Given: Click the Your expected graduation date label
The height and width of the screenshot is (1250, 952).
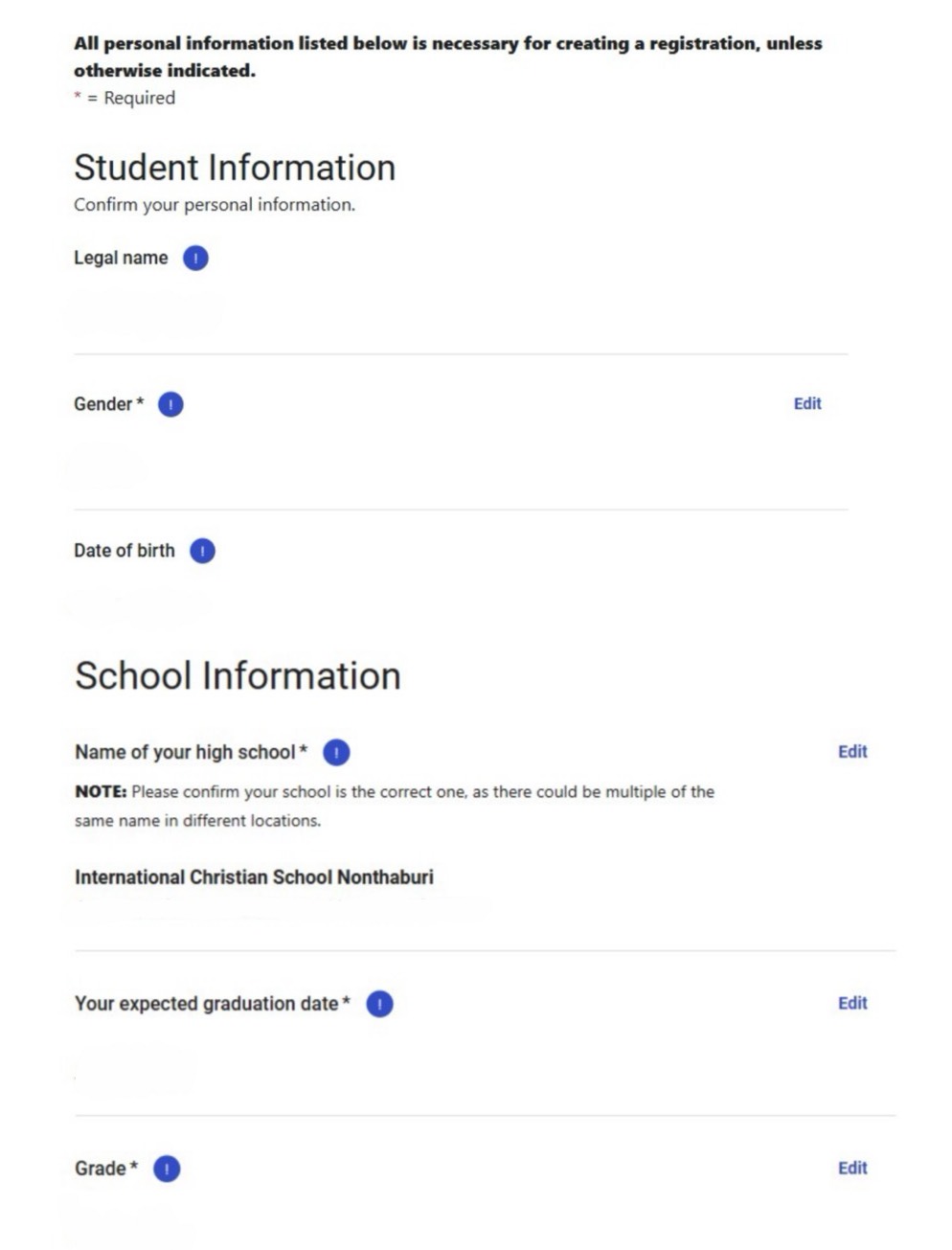Looking at the screenshot, I should [x=207, y=1004].
